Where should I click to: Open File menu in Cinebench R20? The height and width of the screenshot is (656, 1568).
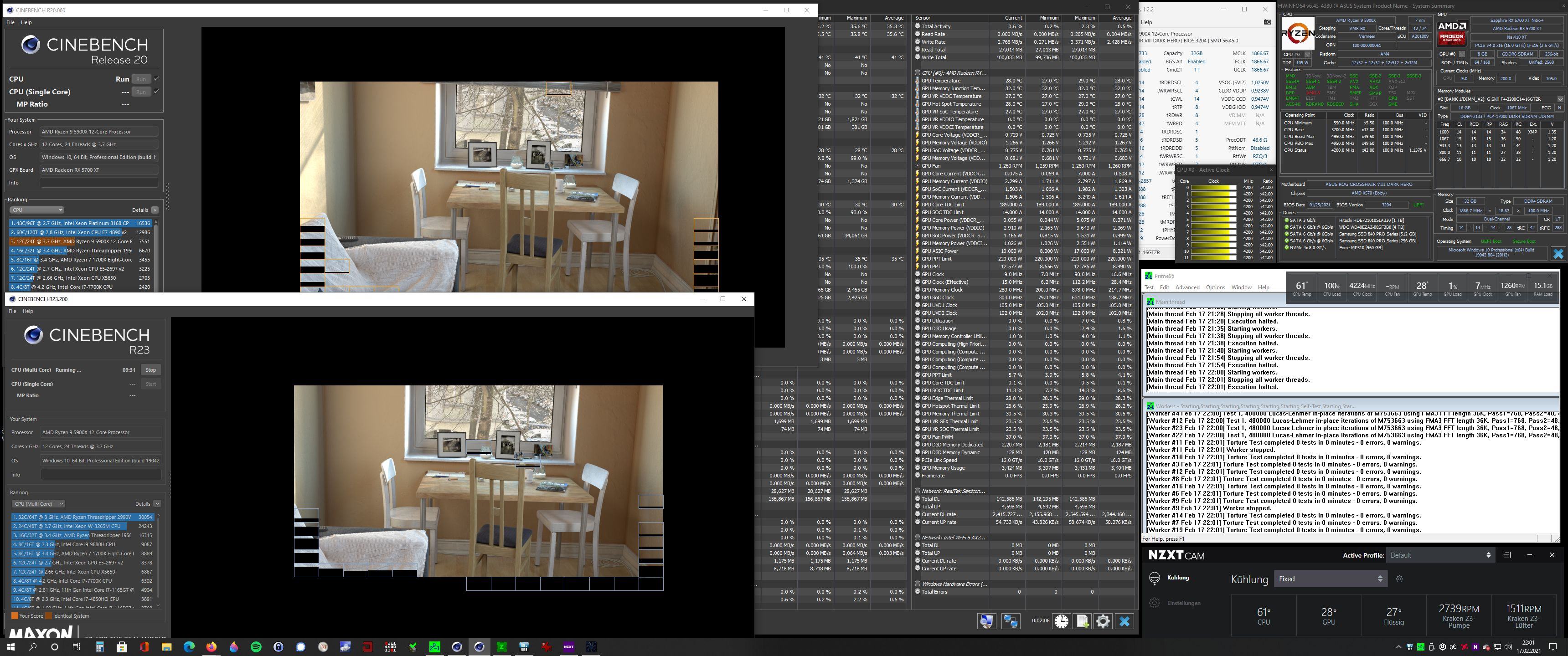coord(10,22)
